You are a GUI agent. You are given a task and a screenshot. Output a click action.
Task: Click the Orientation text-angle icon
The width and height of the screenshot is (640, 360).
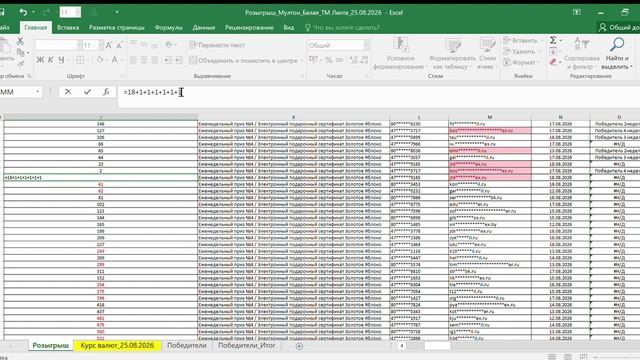[169, 45]
